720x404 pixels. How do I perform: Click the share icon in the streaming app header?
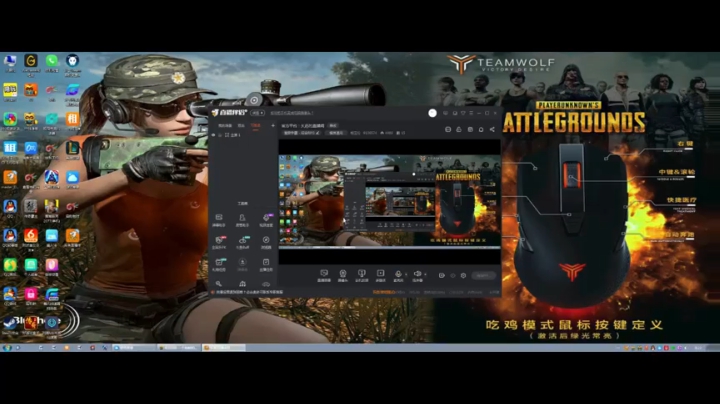492,129
